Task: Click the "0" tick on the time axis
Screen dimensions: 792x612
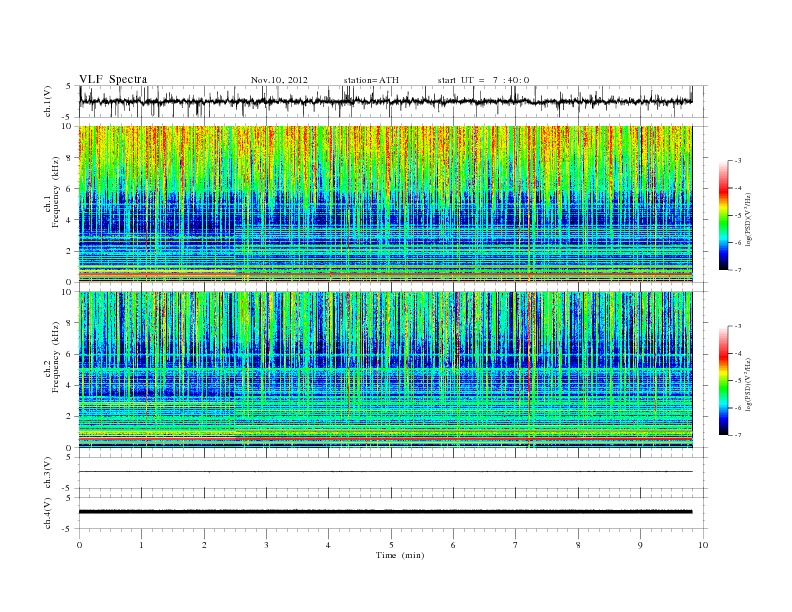Action: pos(79,545)
